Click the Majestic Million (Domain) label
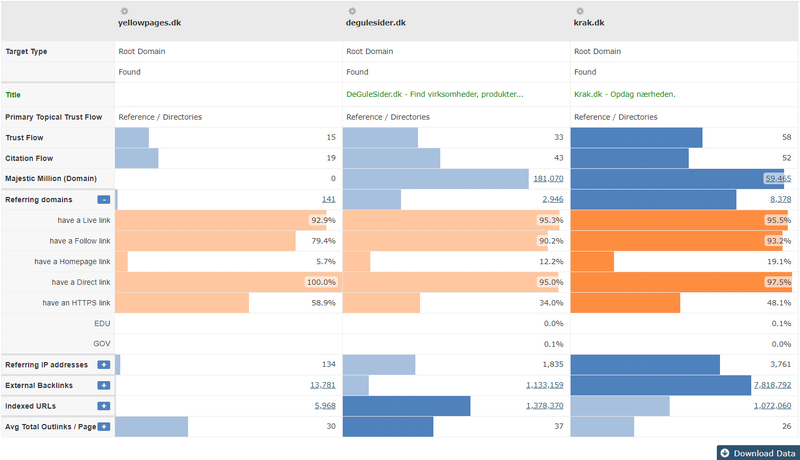 click(x=51, y=178)
